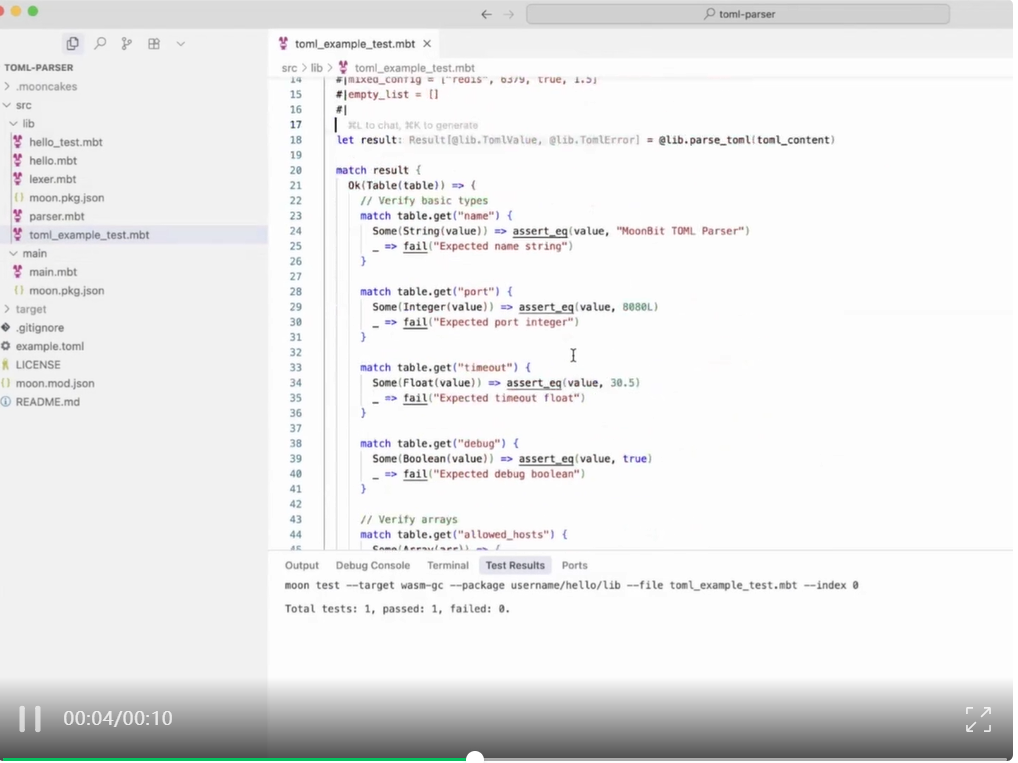Click the git icon beside .gitignore
The height and width of the screenshot is (763, 1018).
pyautogui.click(x=5, y=327)
